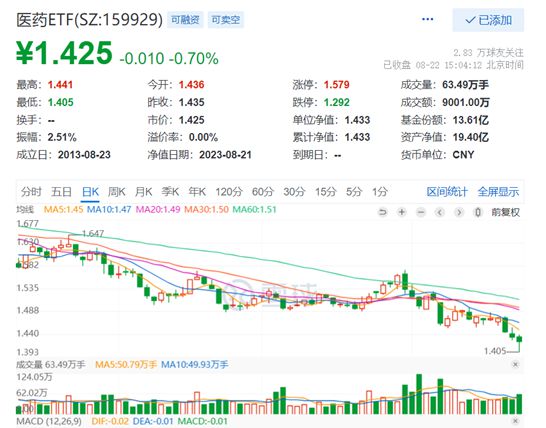The height and width of the screenshot is (428, 546).
Task: Click the 最高 value 1.441
Action: (60, 85)
